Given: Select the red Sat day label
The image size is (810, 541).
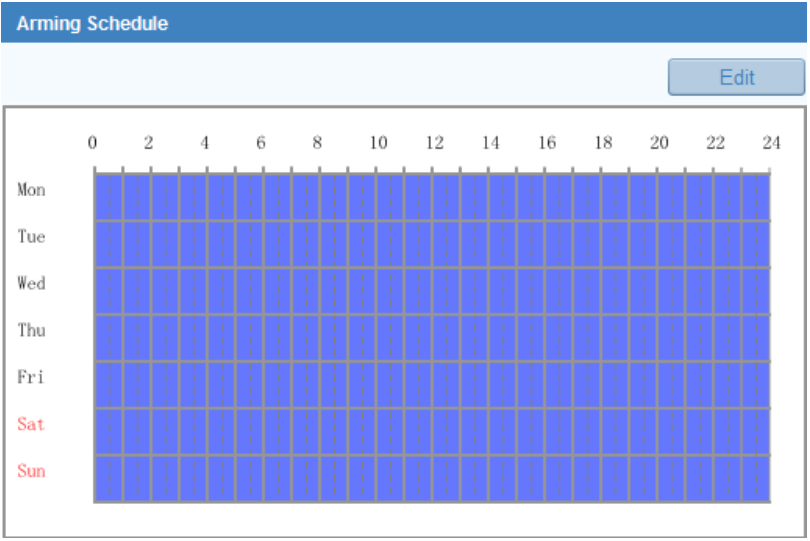Looking at the screenshot, I should (31, 425).
